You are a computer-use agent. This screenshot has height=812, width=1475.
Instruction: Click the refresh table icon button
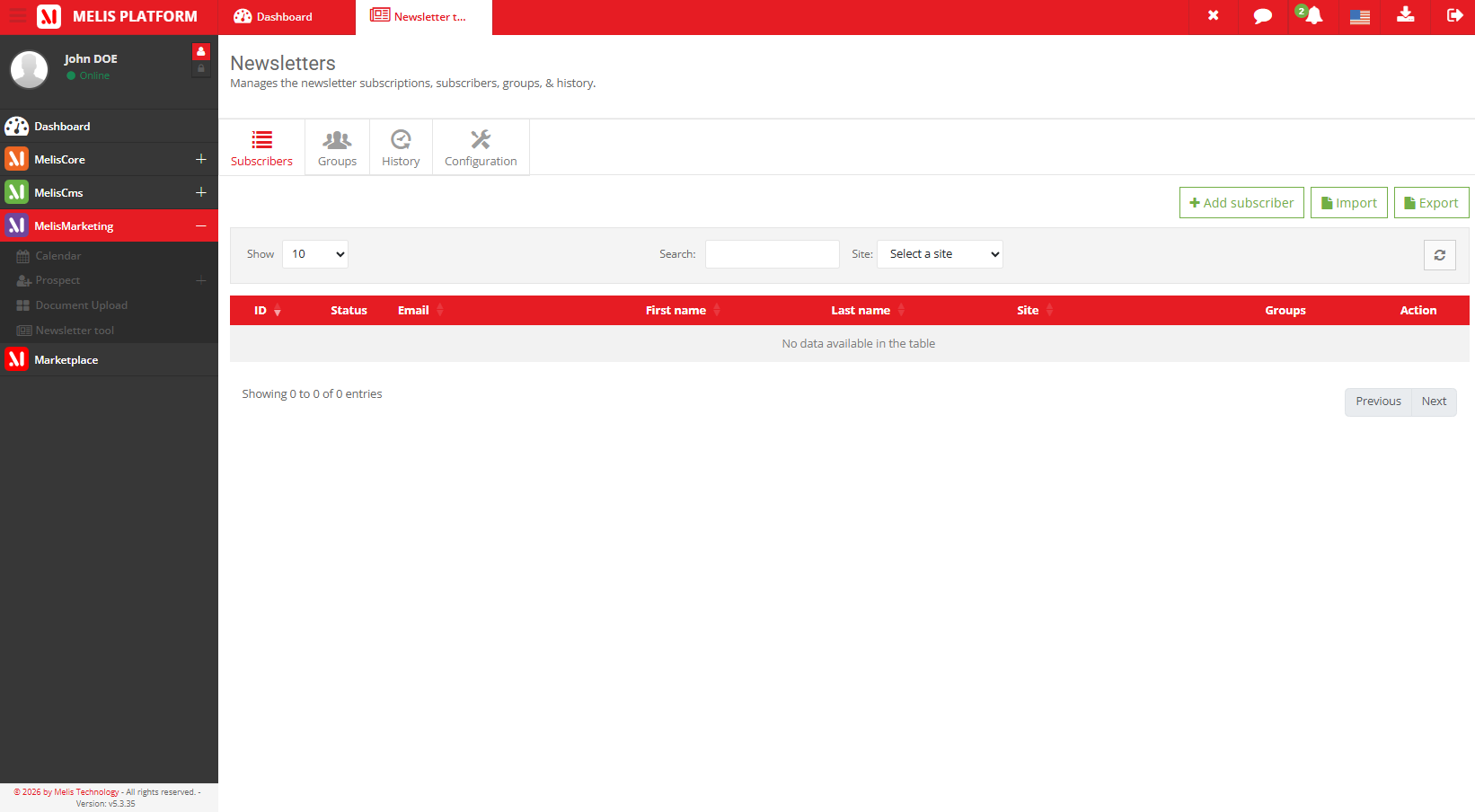[x=1440, y=255]
